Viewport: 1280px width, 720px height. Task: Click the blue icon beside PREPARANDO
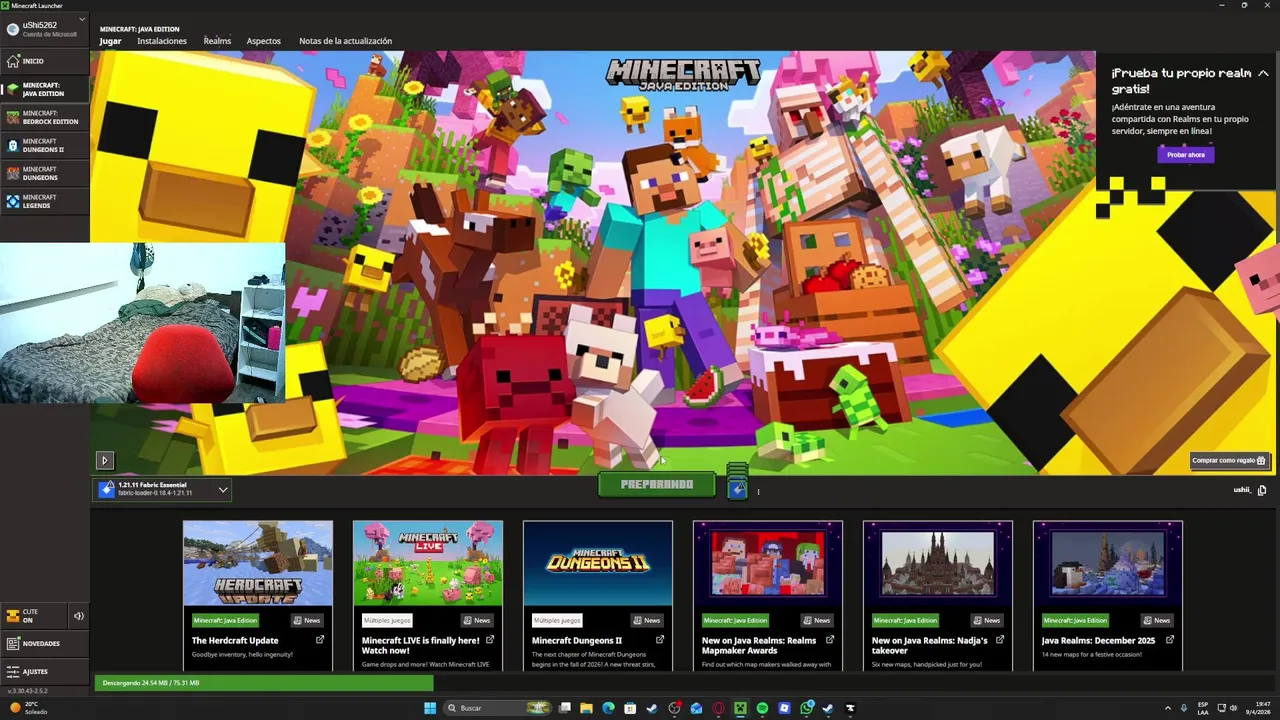[737, 489]
